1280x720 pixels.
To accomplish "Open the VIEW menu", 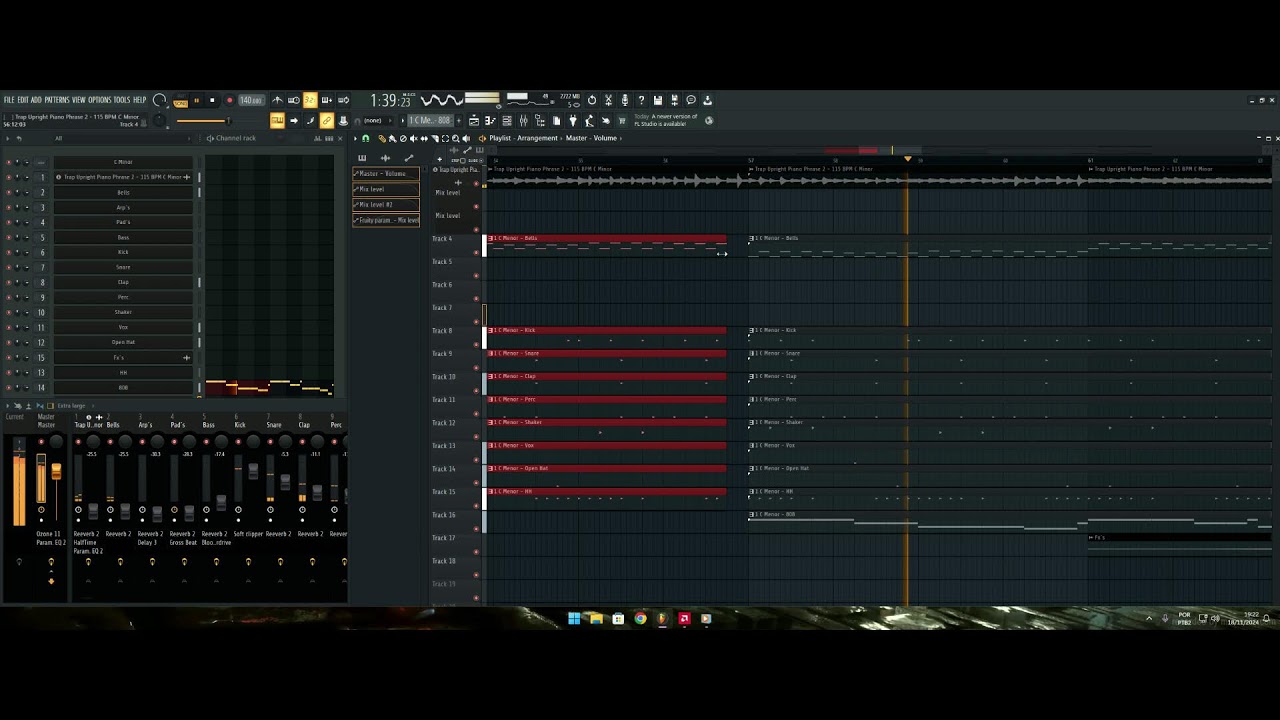I will tap(79, 100).
